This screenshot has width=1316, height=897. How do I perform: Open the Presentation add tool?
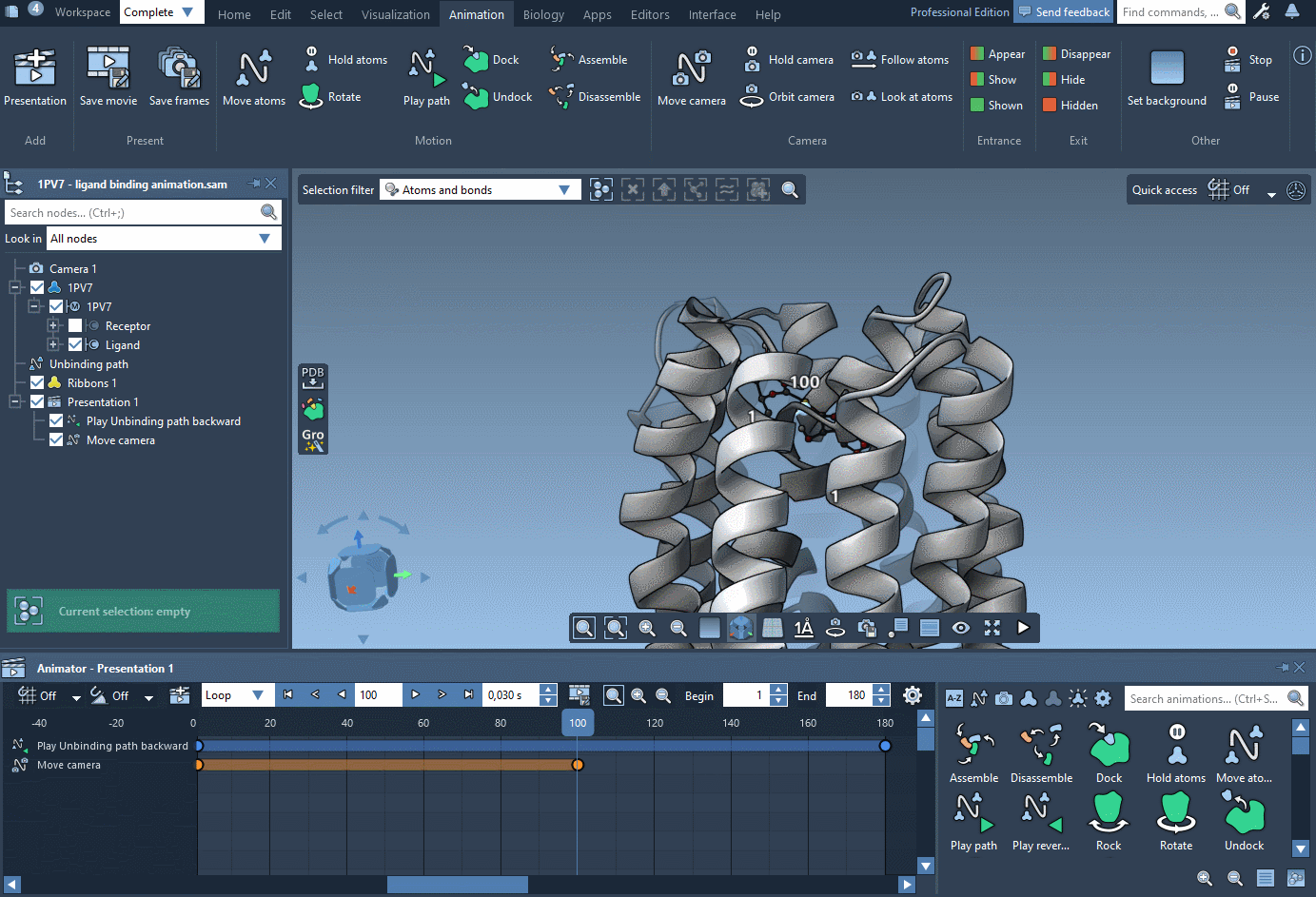(35, 76)
